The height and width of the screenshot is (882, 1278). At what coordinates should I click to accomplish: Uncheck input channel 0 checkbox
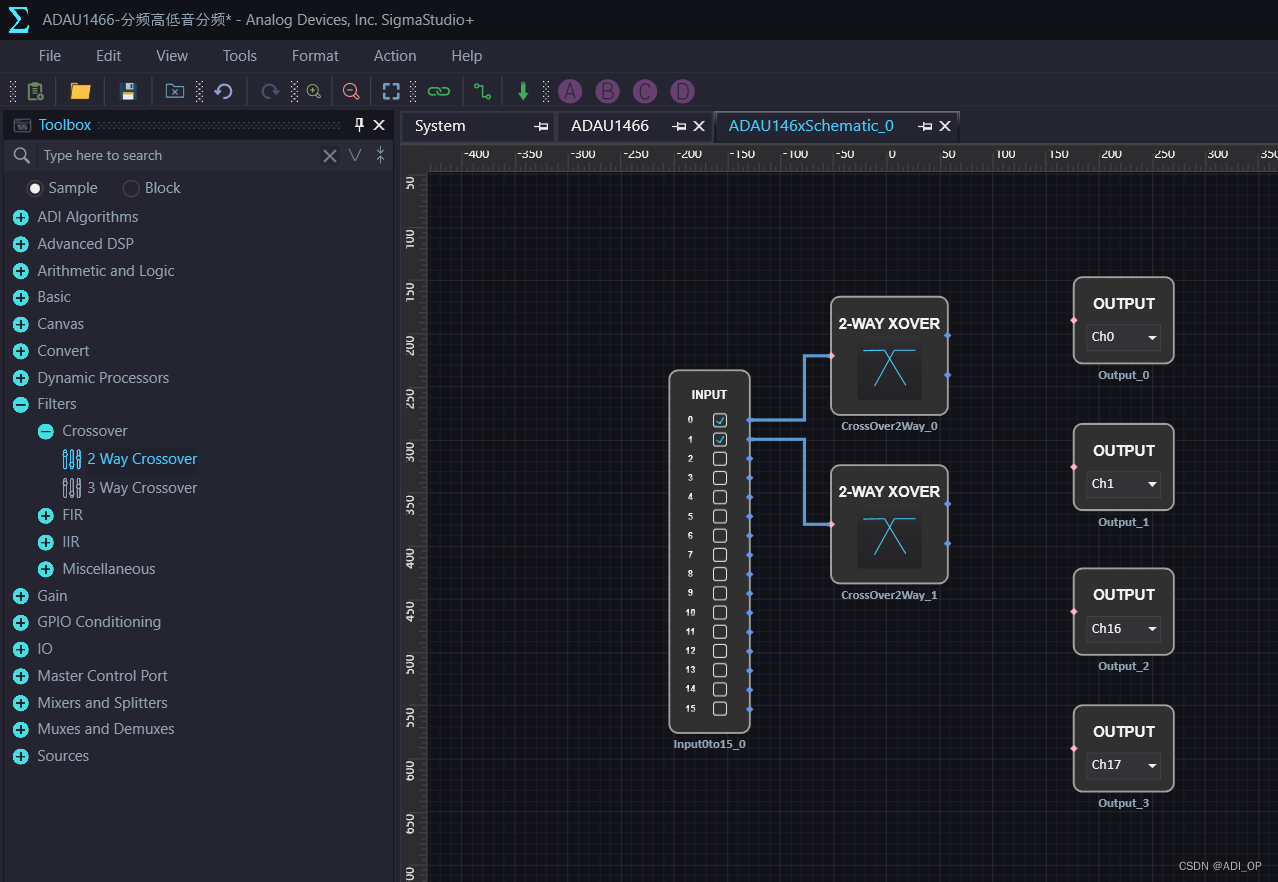[720, 420]
